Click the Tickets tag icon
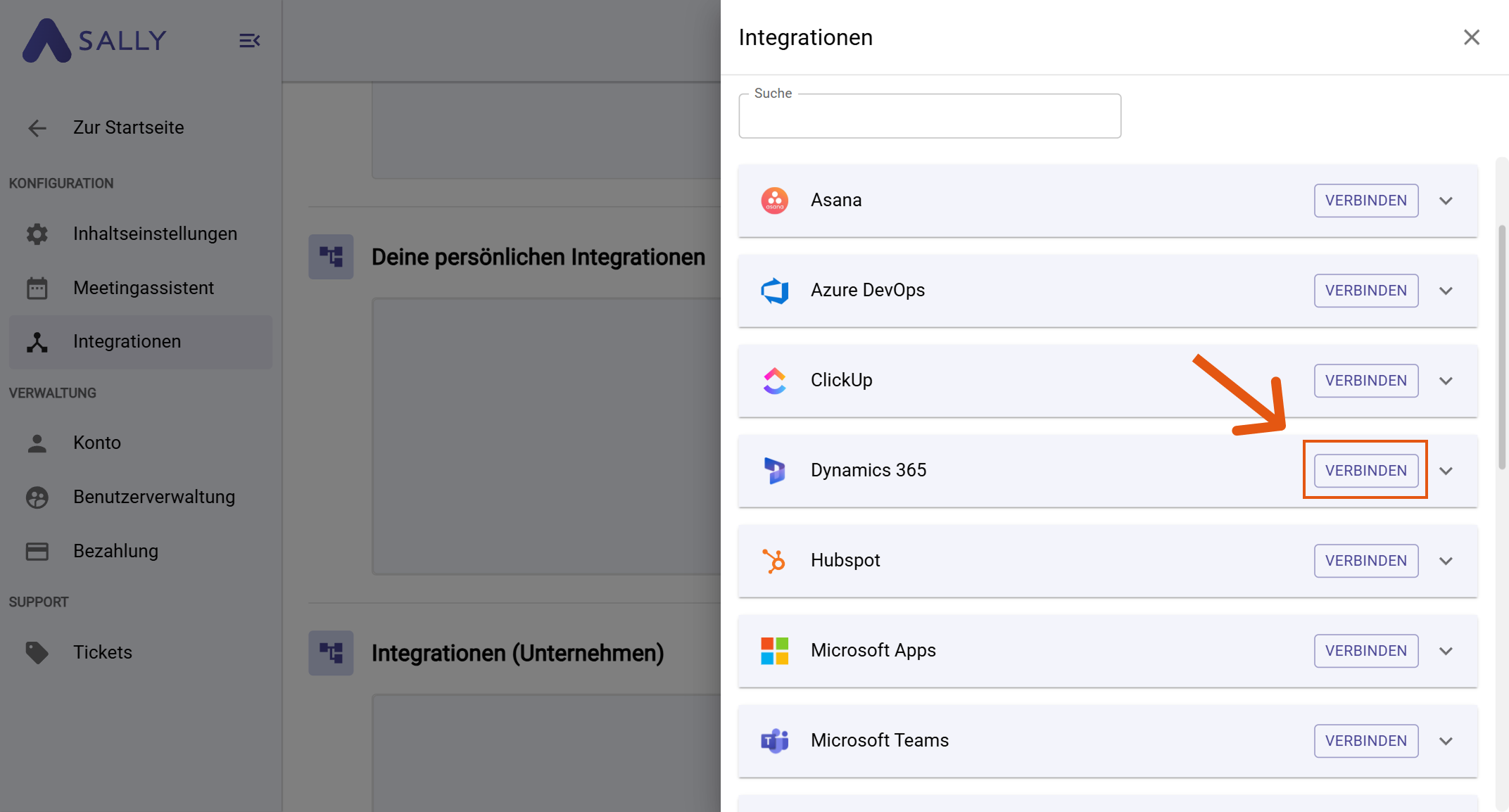 pyautogui.click(x=37, y=653)
